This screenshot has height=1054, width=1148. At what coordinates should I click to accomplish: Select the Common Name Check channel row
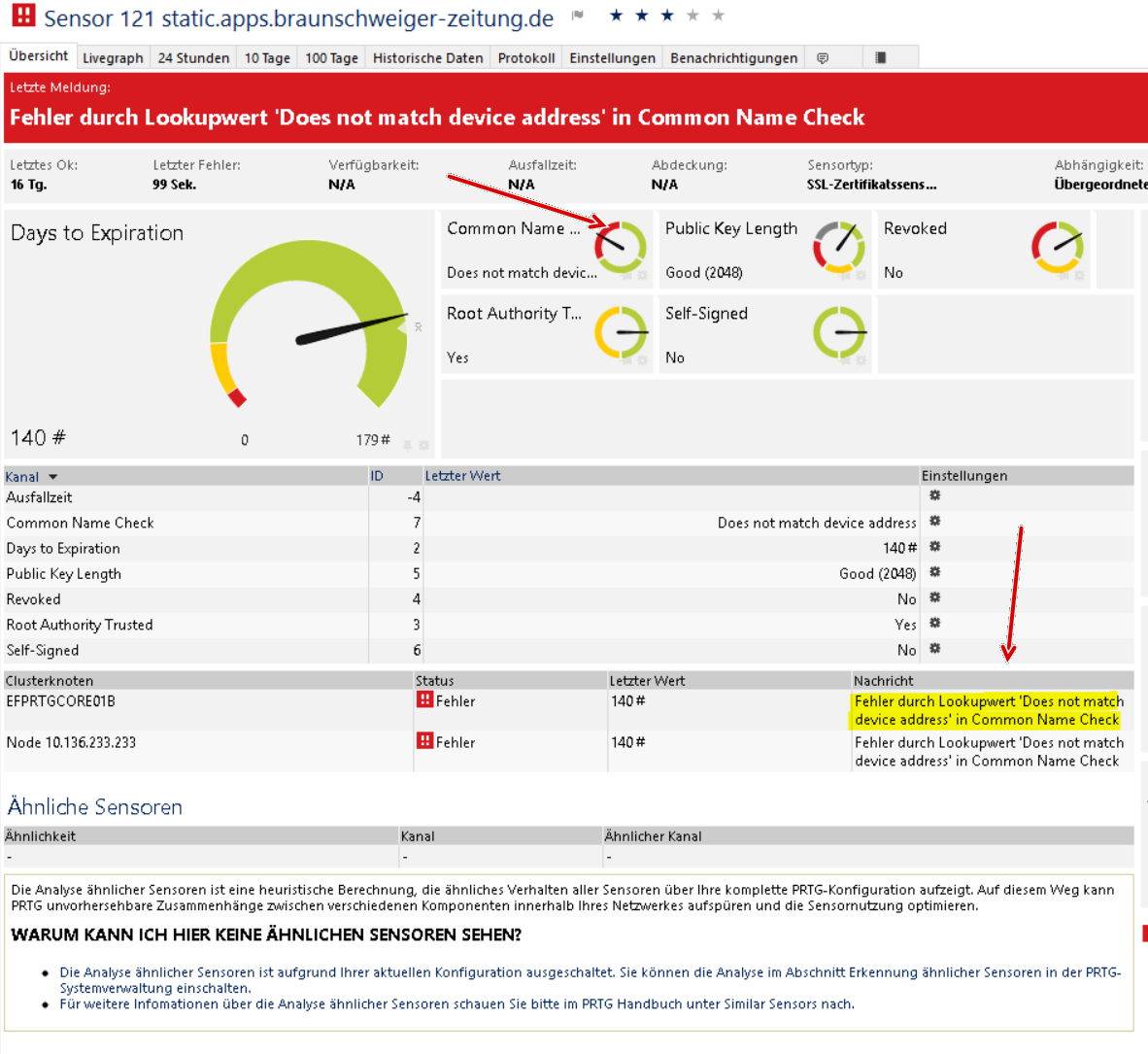pyautogui.click(x=569, y=523)
